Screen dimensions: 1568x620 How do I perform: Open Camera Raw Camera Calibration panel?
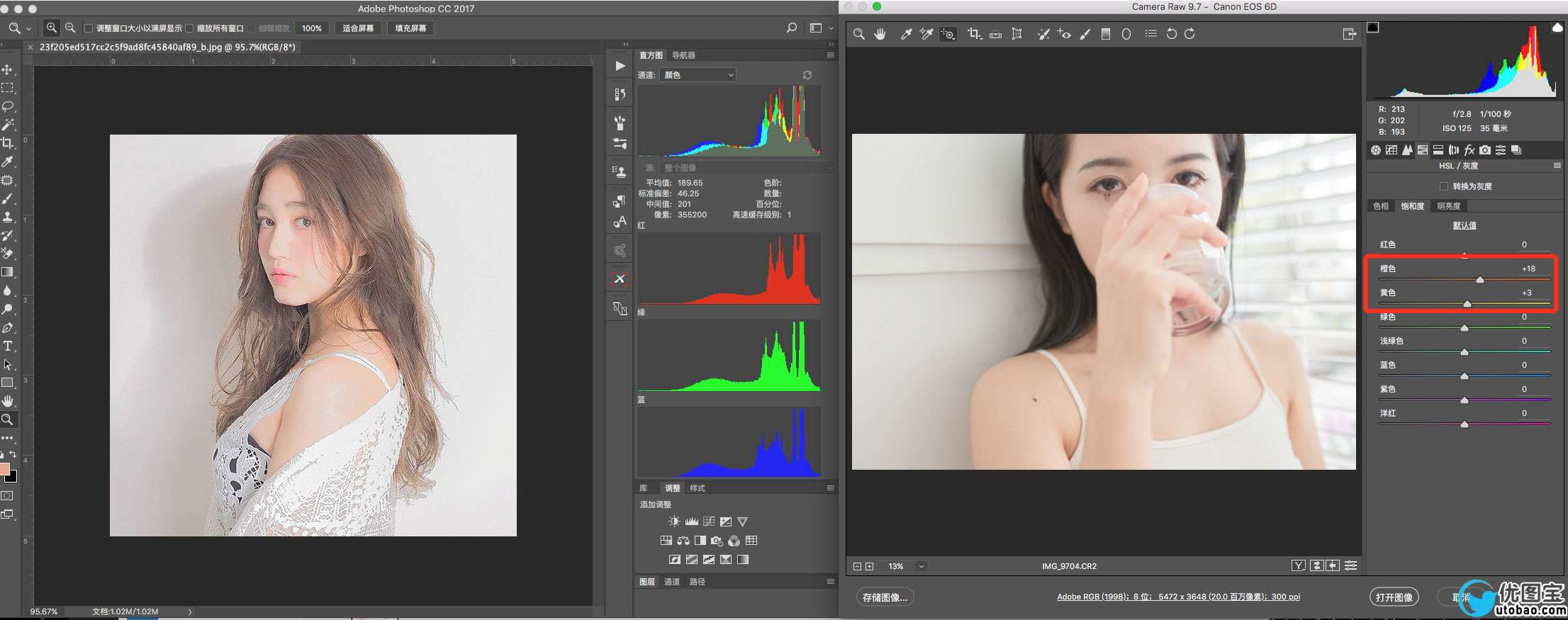click(1484, 150)
